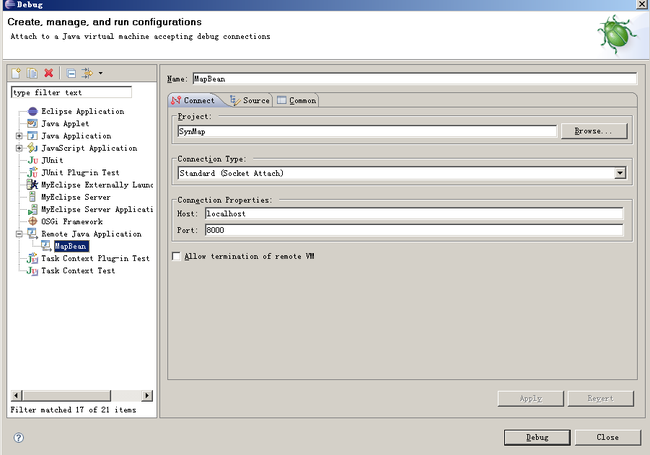Expand the JavaScript Application tree node
The image size is (650, 455).
(19, 148)
